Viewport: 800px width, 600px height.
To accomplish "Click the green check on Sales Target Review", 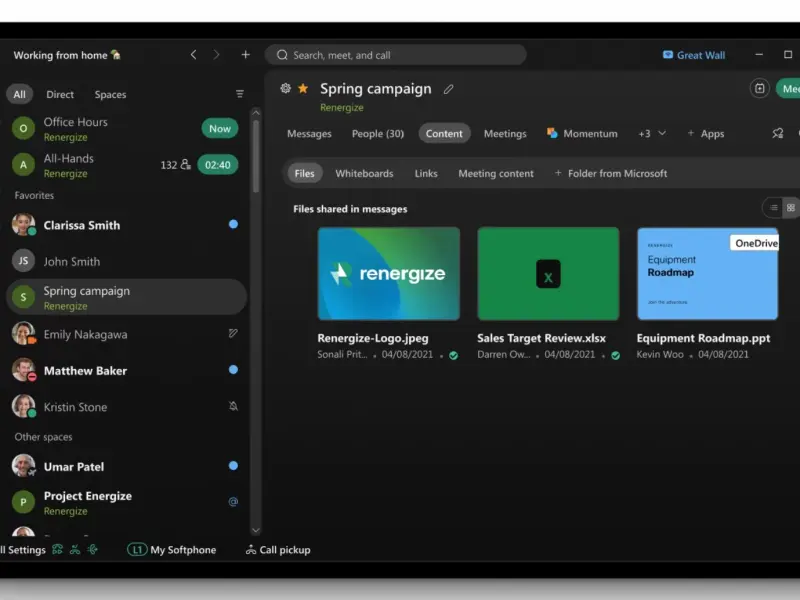I will pyautogui.click(x=616, y=356).
